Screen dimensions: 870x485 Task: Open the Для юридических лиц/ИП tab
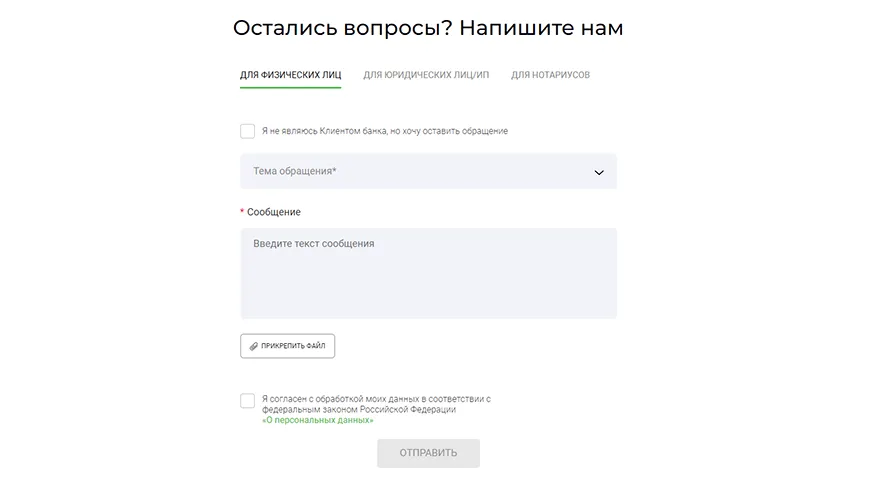[426, 75]
